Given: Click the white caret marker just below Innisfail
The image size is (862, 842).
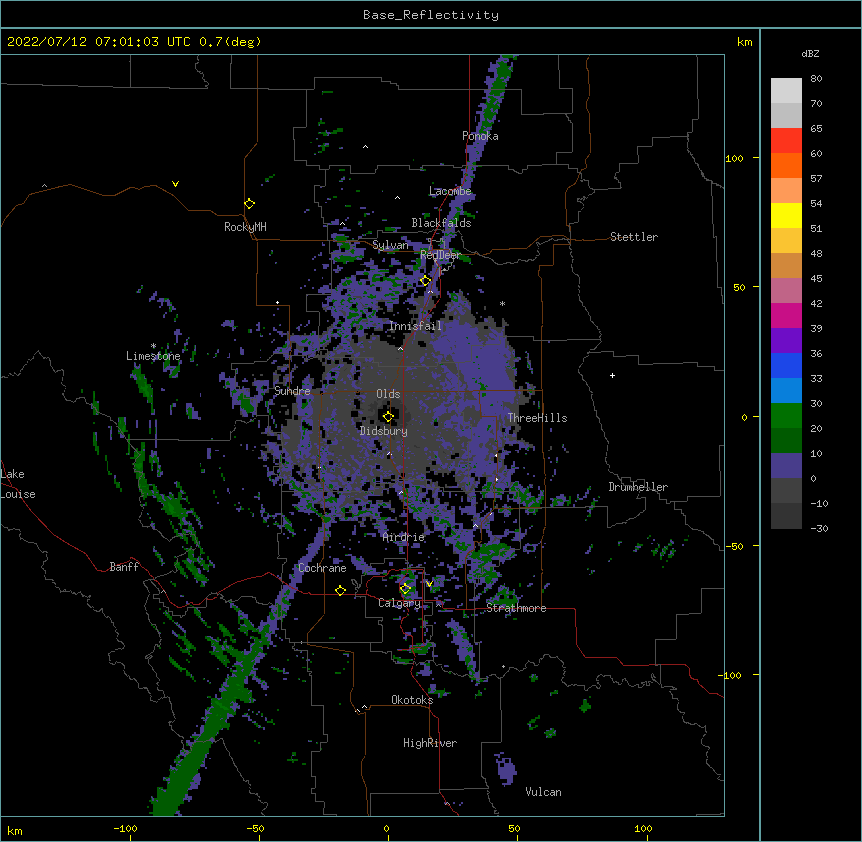Looking at the screenshot, I should [x=400, y=348].
